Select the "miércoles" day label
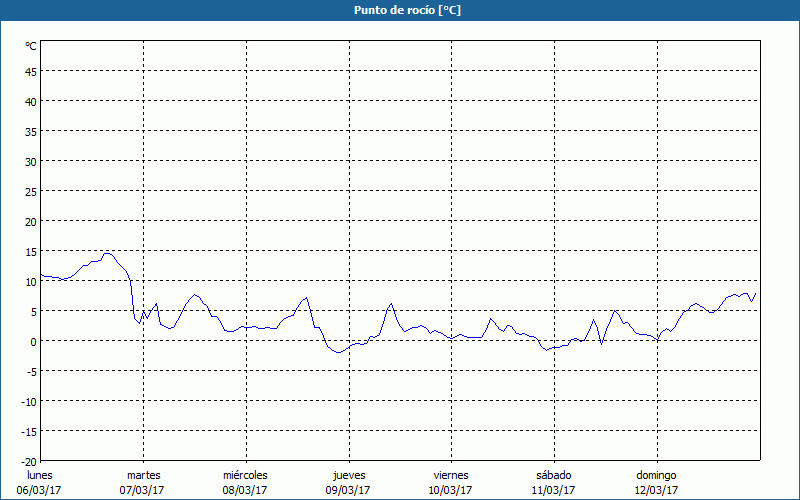The image size is (800, 500). (245, 475)
